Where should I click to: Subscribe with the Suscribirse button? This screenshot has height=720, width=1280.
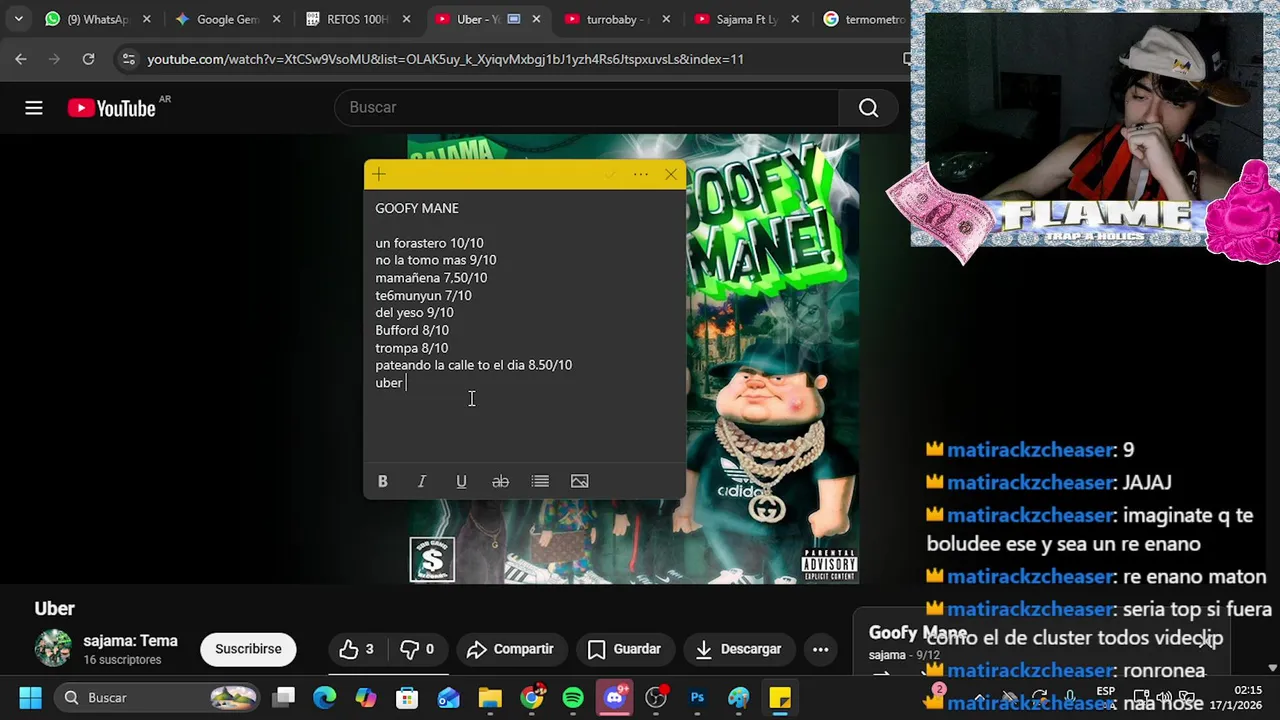coord(248,649)
